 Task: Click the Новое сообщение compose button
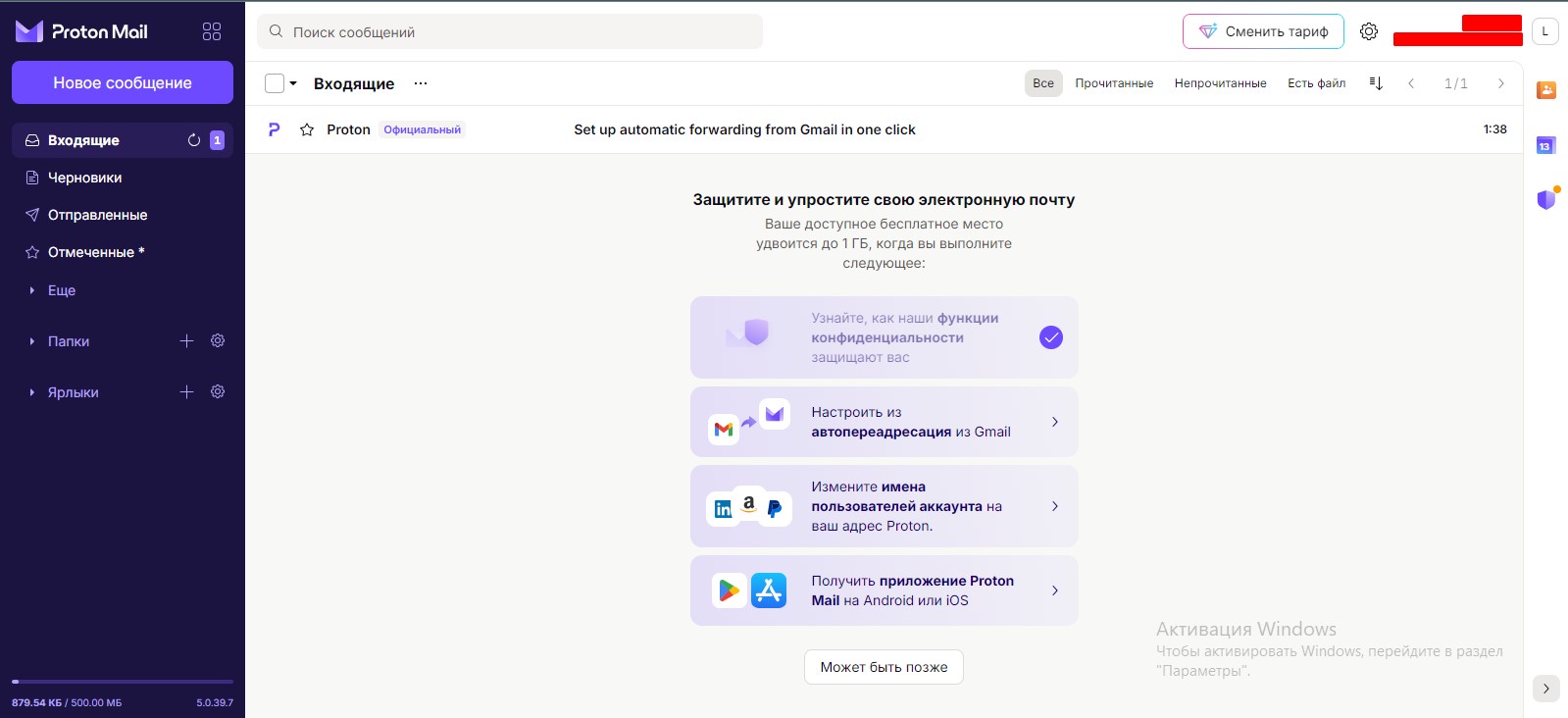coord(123,82)
